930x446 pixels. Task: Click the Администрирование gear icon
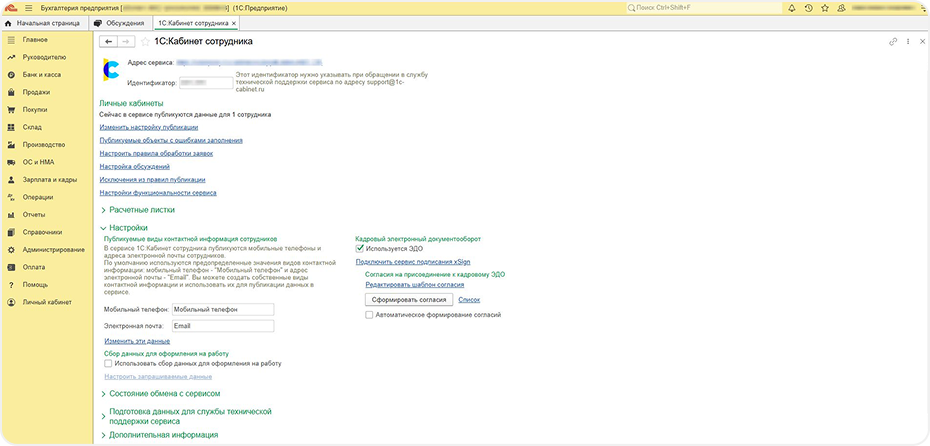coord(11,250)
